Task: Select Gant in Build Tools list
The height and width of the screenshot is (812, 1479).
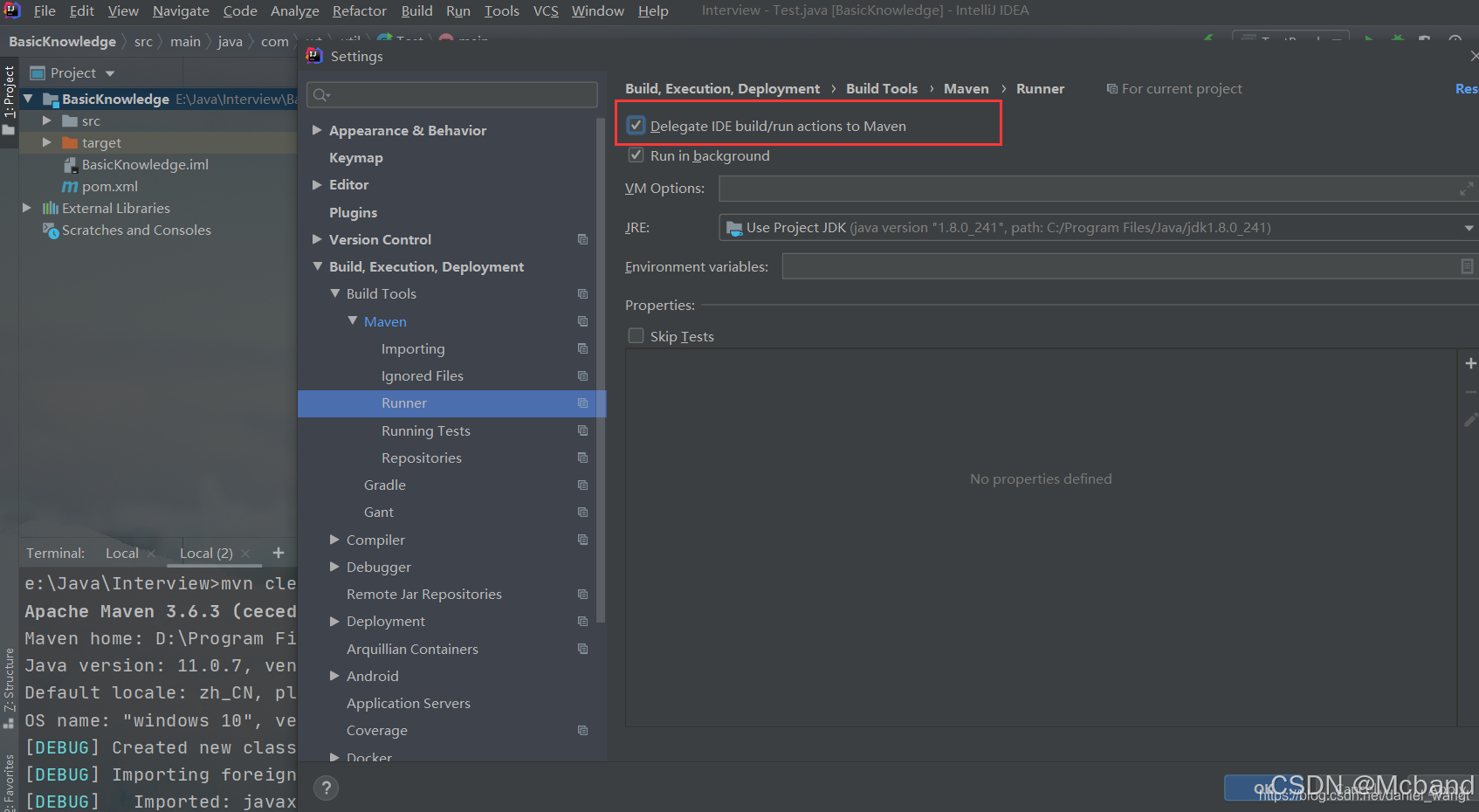Action: tap(379, 512)
